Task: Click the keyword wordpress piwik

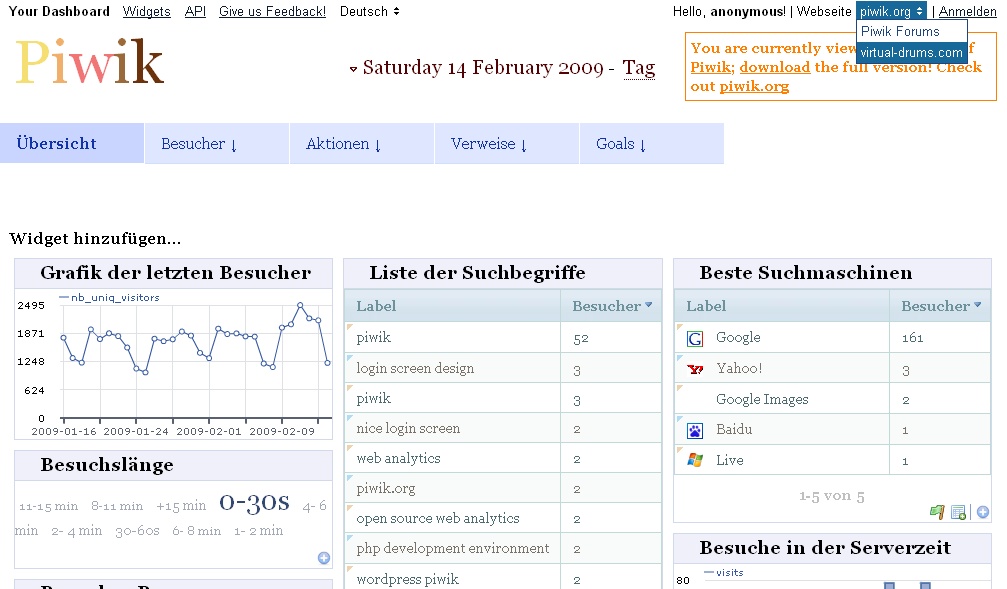Action: coord(408,579)
